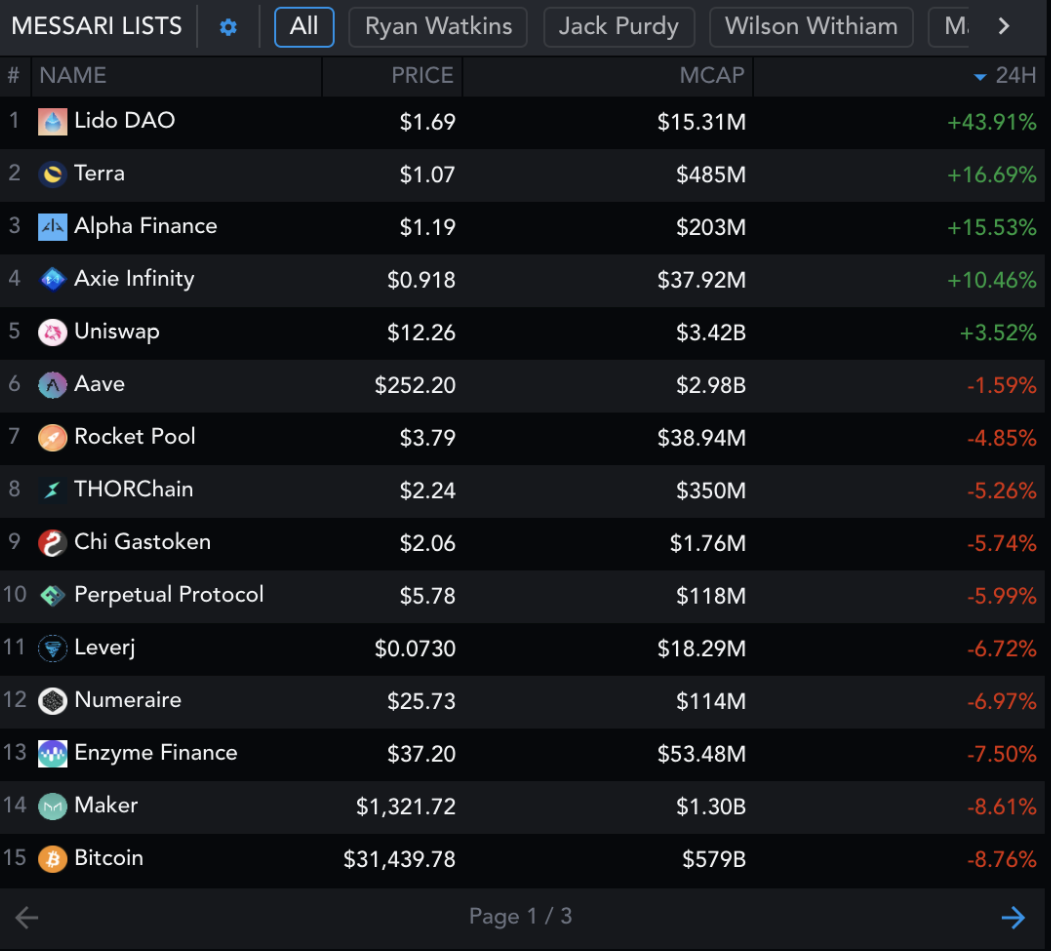Click the Page 1 / 3 indicator

521,916
